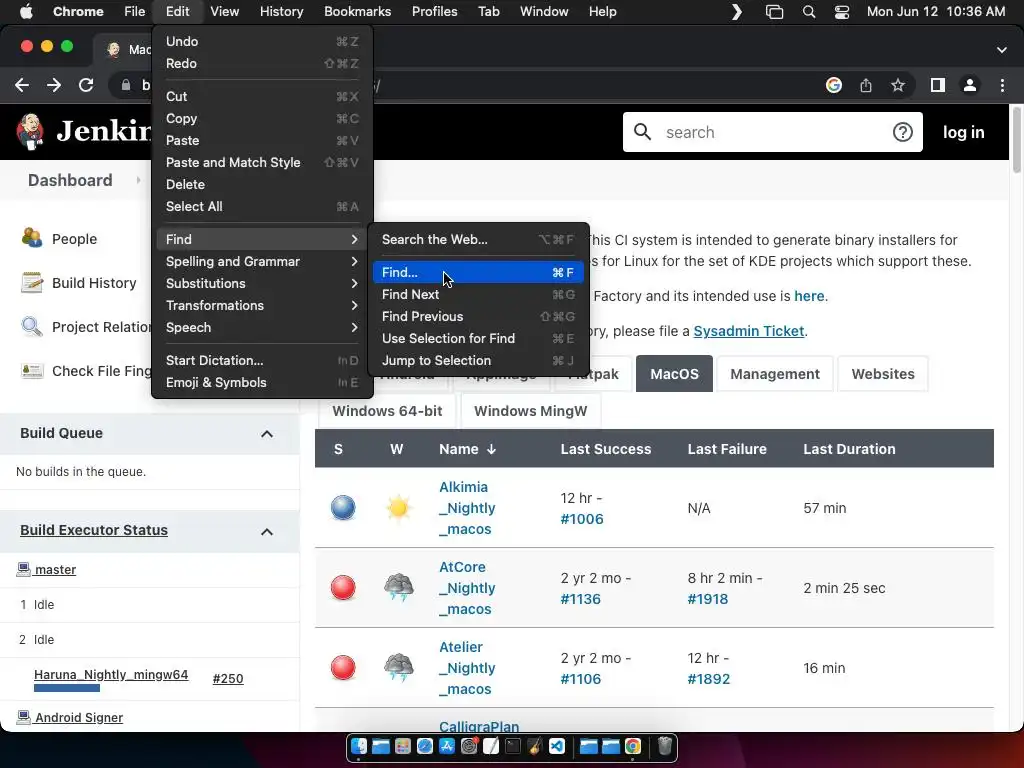
Task: Click the Dashboard breadcrumb
Action: [70, 180]
